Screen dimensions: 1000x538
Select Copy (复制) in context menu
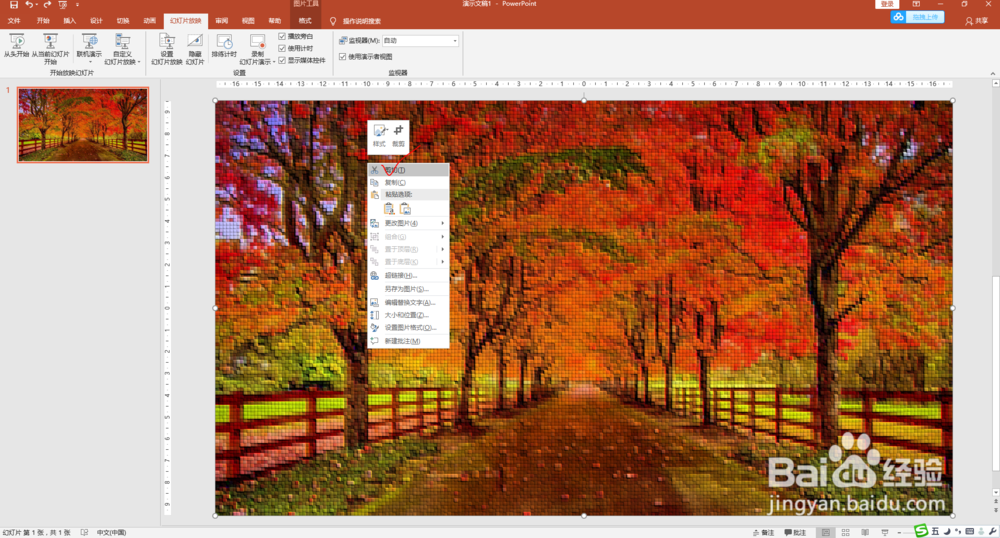[408, 182]
